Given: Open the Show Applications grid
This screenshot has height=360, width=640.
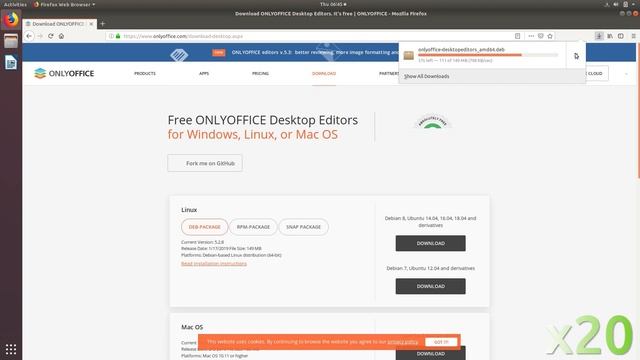Looking at the screenshot, I should pos(11,349).
